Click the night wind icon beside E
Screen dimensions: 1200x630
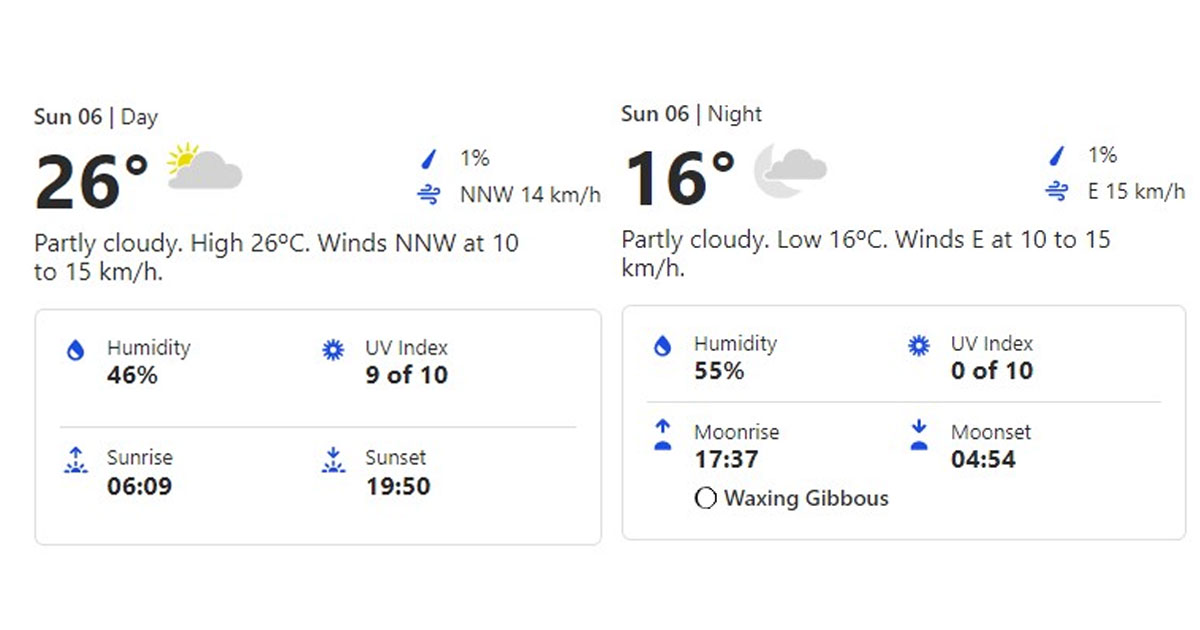1056,191
